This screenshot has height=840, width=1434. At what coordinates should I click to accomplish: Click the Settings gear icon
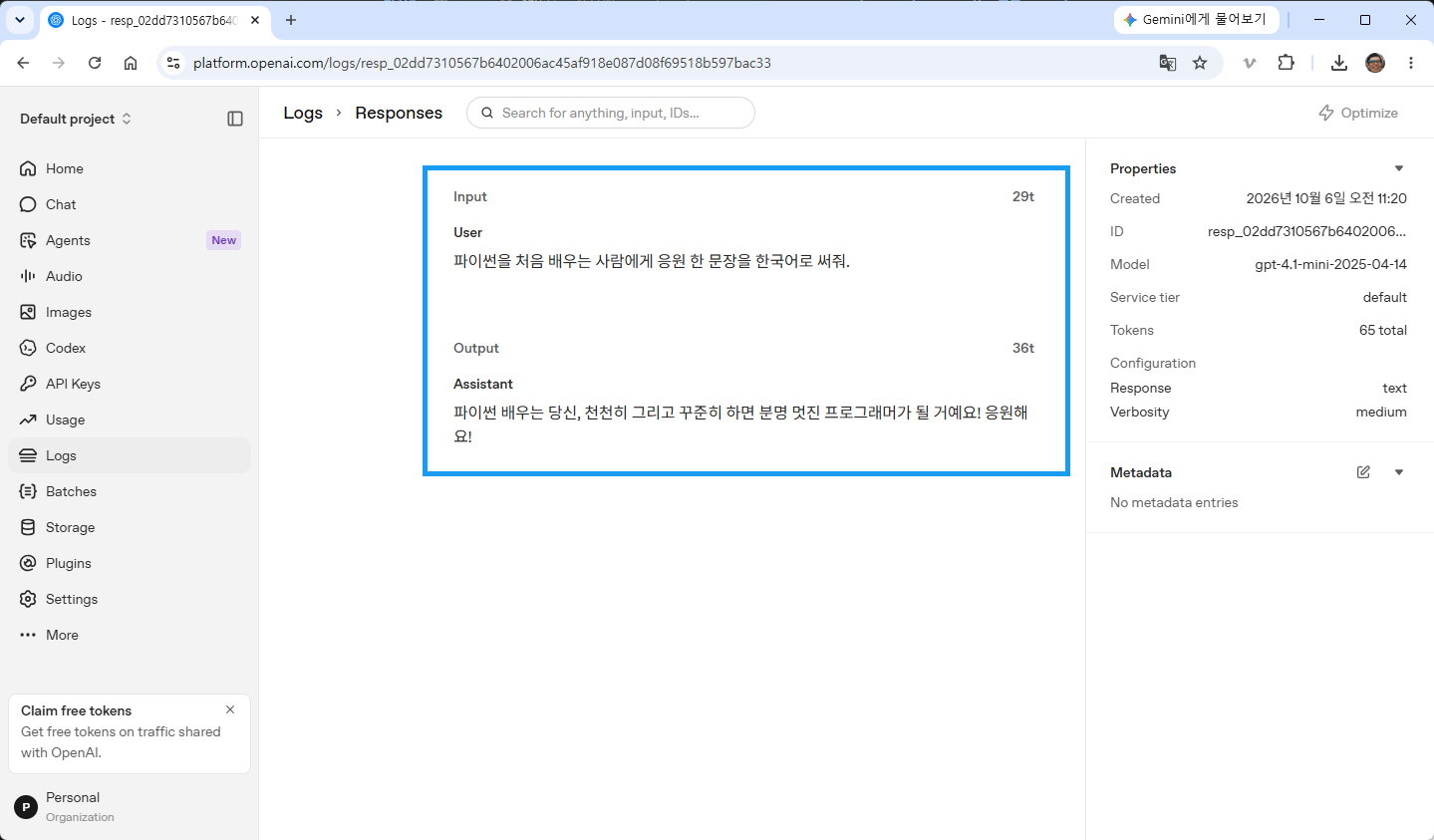point(28,599)
